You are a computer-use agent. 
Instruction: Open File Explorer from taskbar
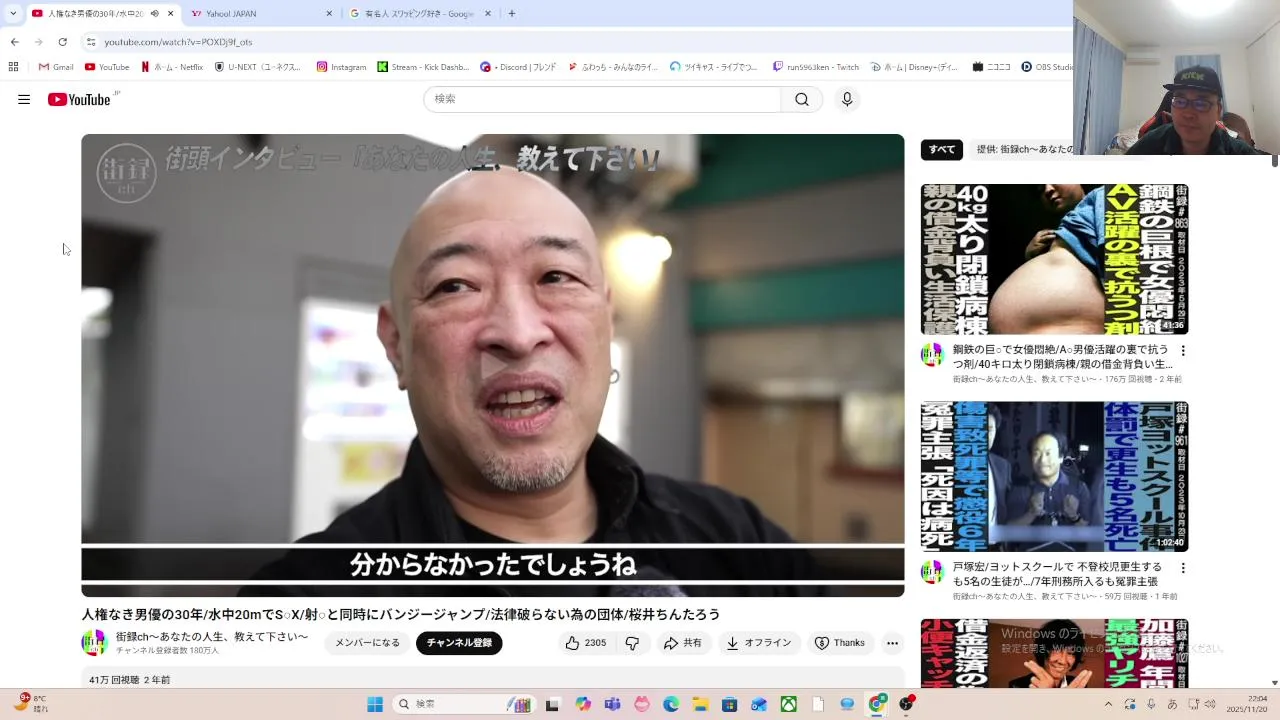click(x=700, y=704)
